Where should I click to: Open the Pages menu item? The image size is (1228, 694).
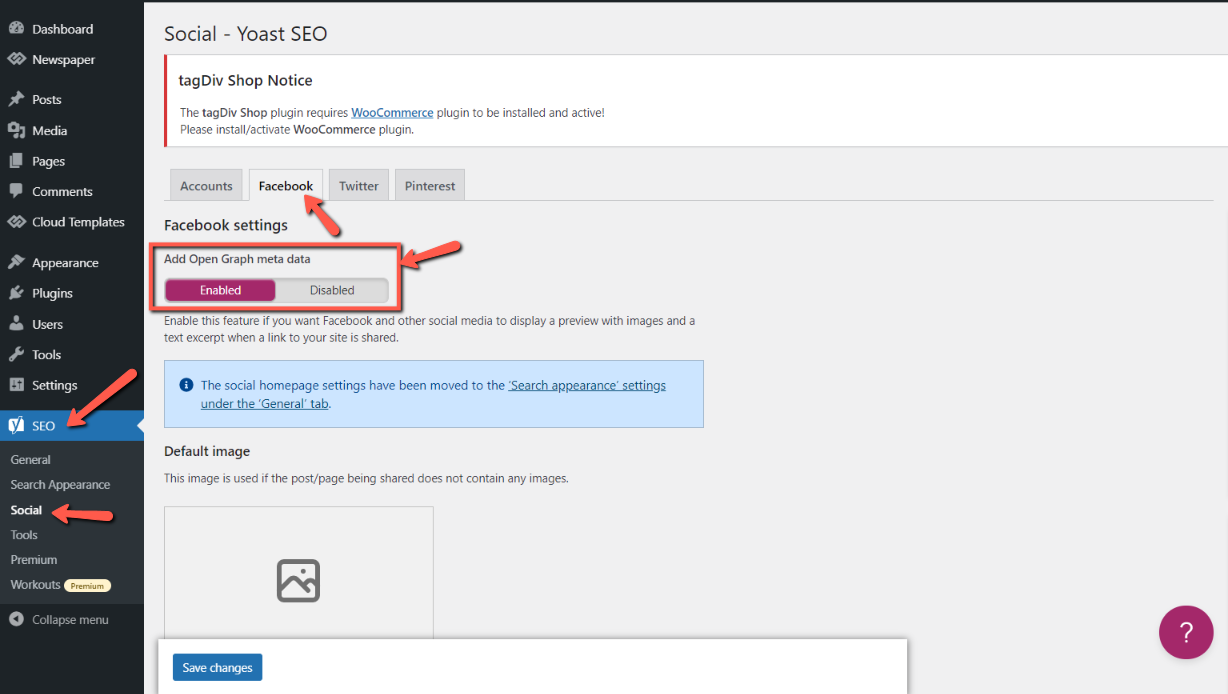click(x=72, y=161)
